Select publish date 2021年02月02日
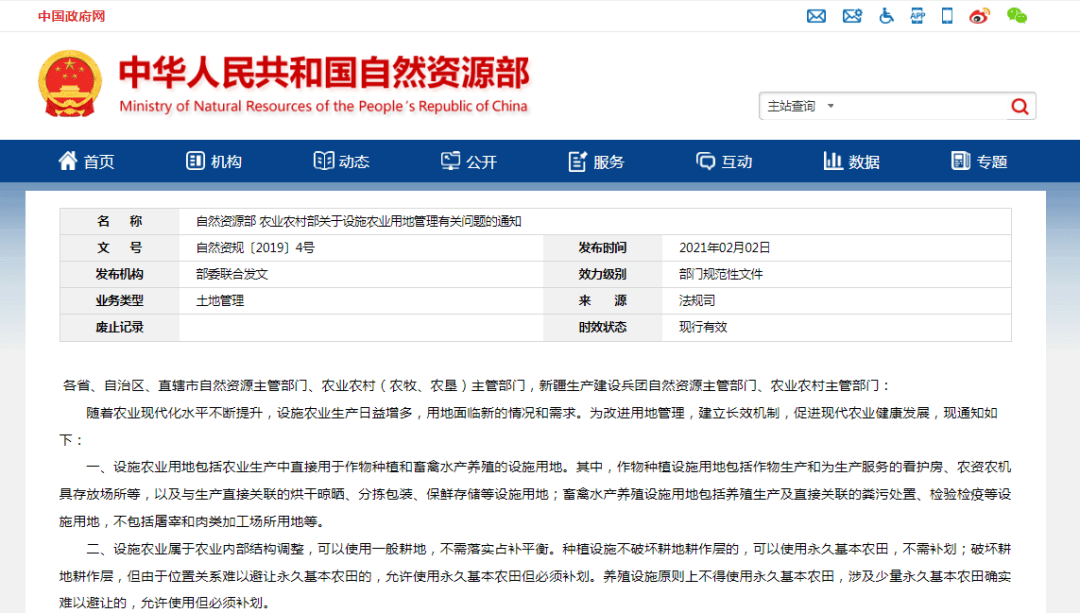1080x613 pixels. (724, 247)
